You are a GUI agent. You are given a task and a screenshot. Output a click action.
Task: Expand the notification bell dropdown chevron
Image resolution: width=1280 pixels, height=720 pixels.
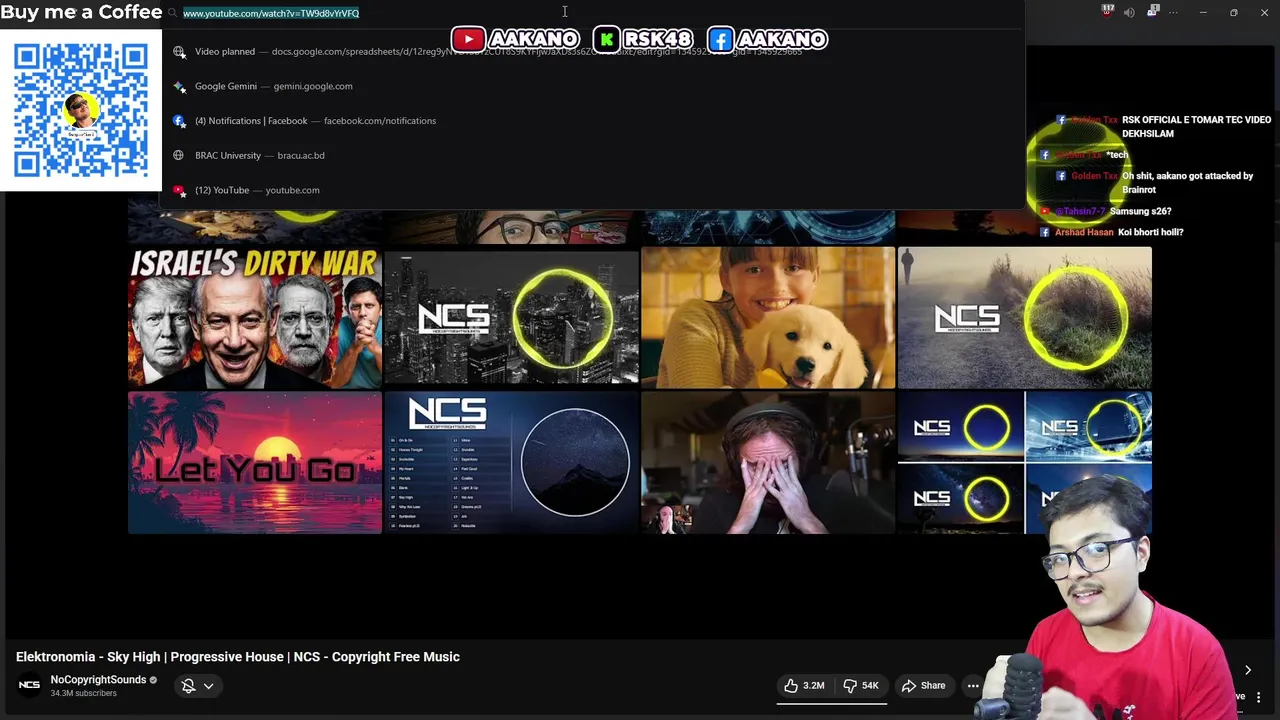click(x=208, y=686)
